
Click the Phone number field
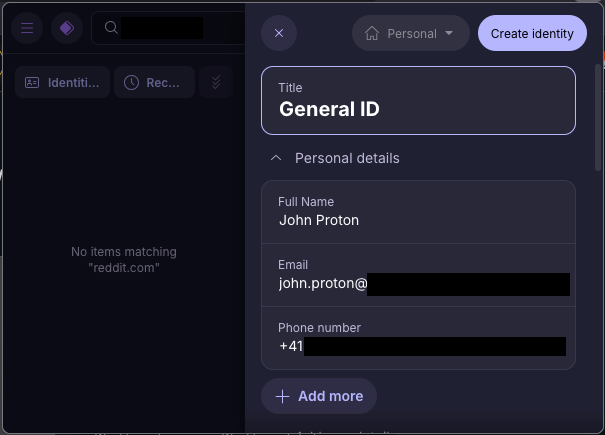(419, 338)
